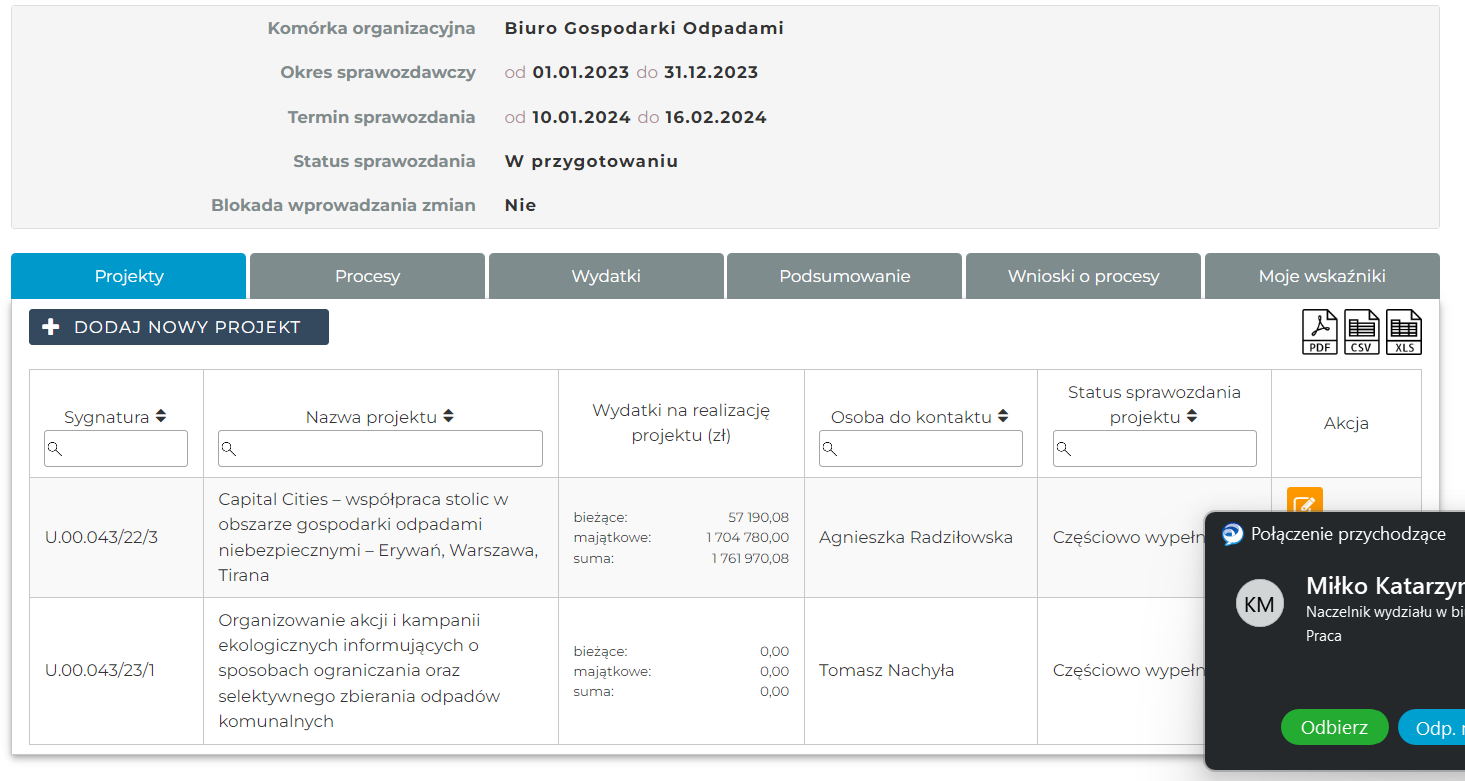
Task: Export the project list as PDF
Action: (x=1319, y=332)
